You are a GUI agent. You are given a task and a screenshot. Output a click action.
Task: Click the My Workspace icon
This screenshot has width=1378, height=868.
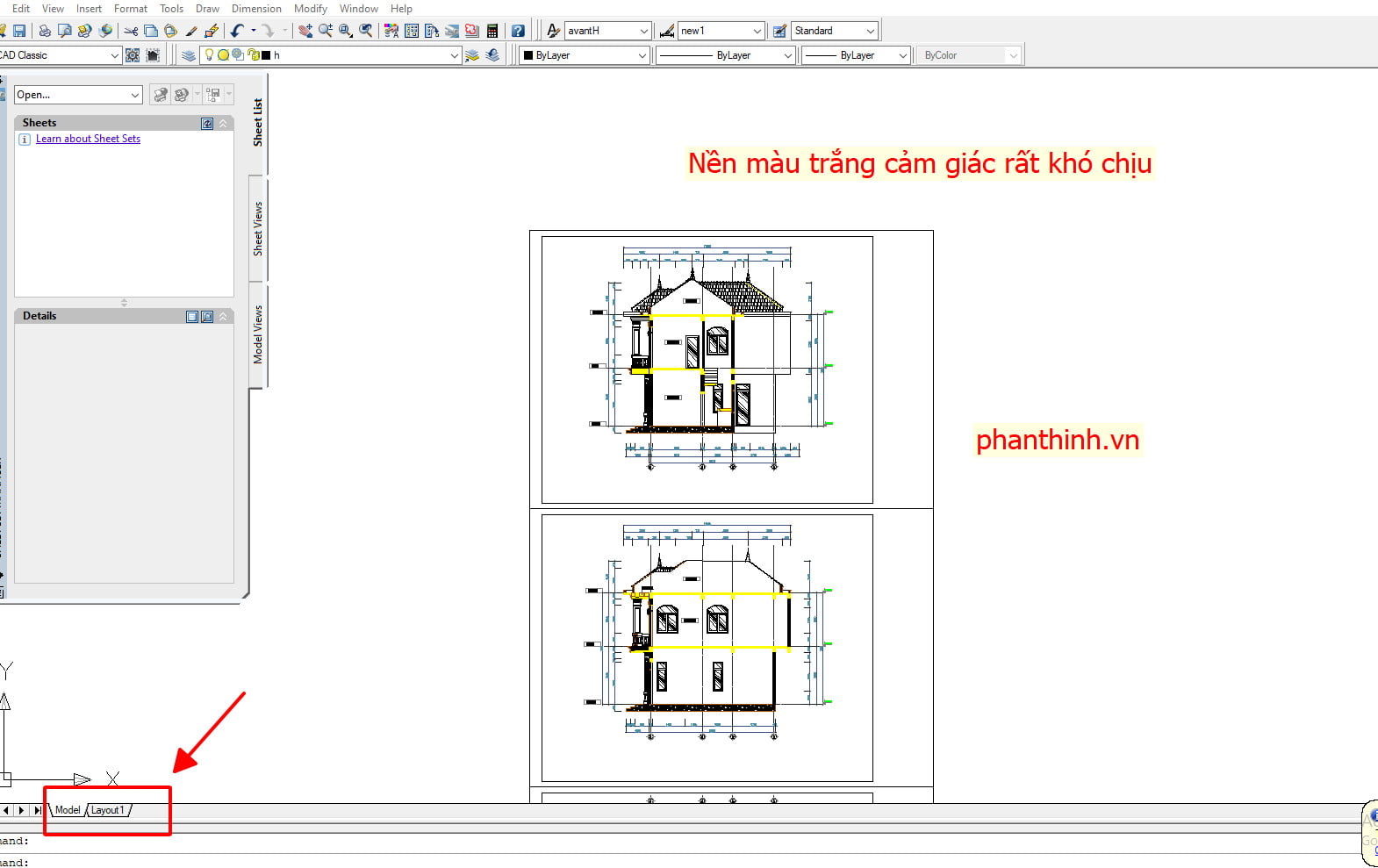tap(153, 55)
